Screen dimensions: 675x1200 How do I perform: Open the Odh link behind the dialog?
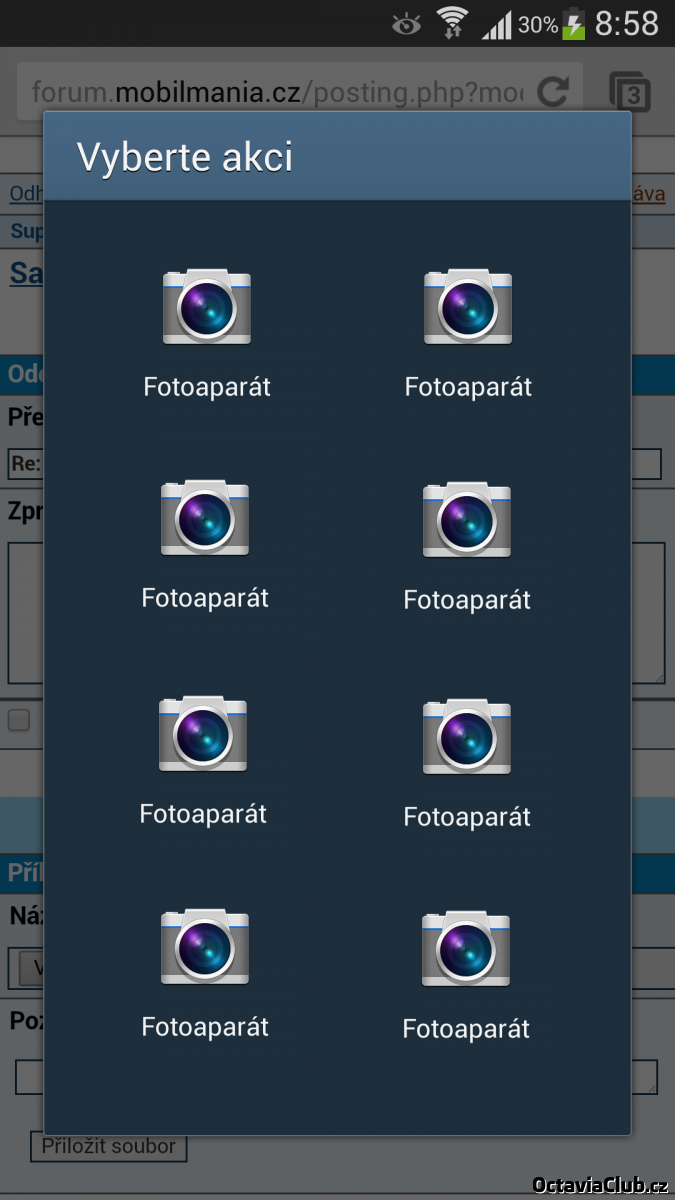pyautogui.click(x=25, y=193)
